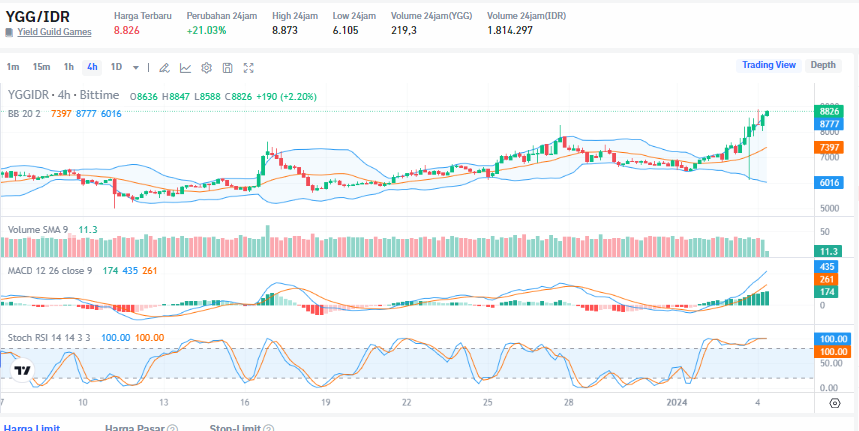The height and width of the screenshot is (431, 859).
Task: Click the BB 20 2 indicator label
Action: 24,113
